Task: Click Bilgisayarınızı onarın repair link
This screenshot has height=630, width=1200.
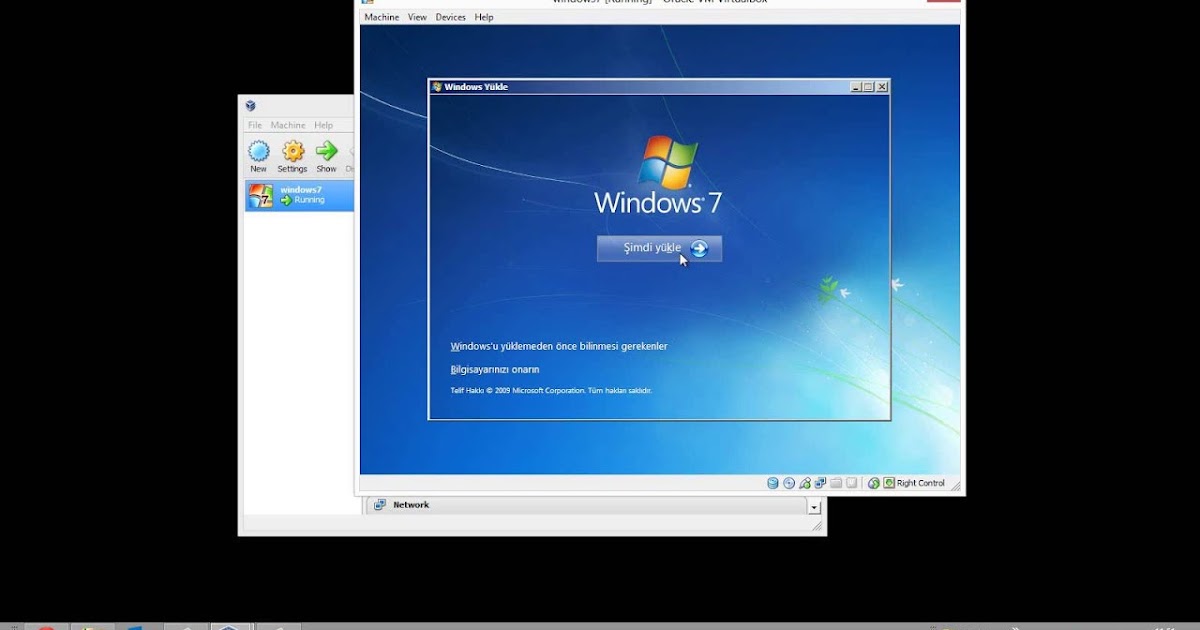Action: 495,369
